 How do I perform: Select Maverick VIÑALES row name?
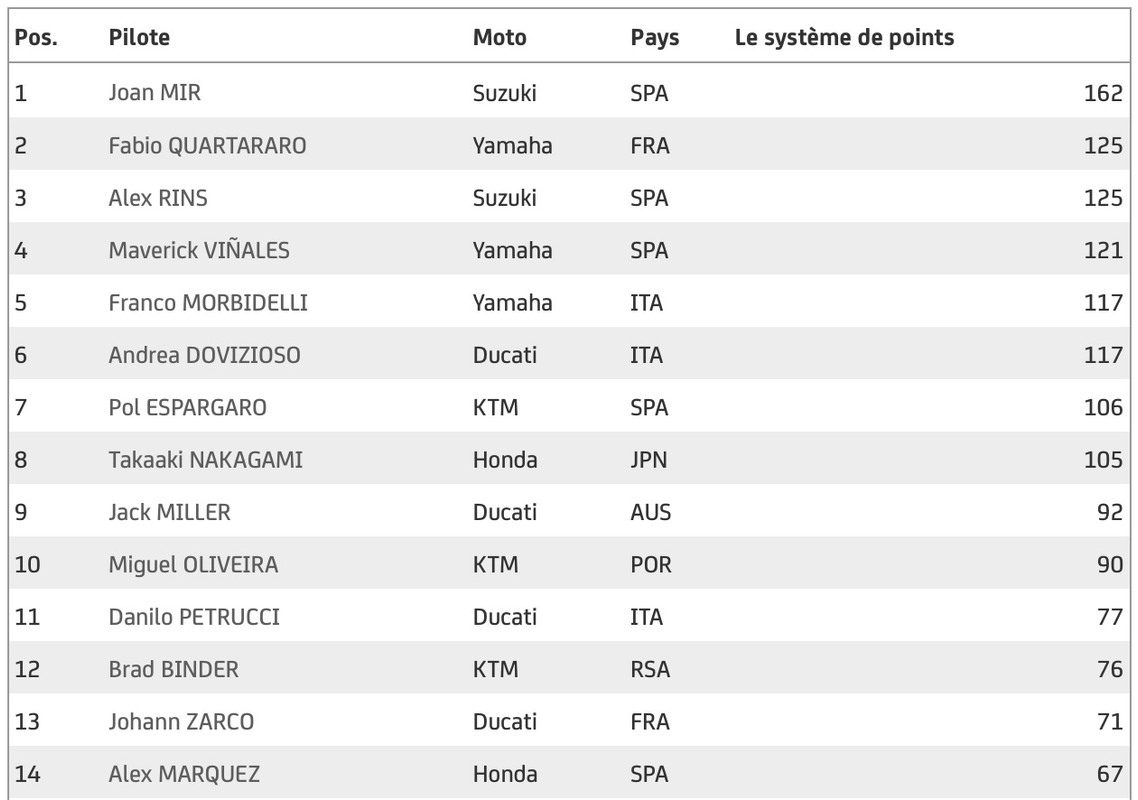(199, 250)
